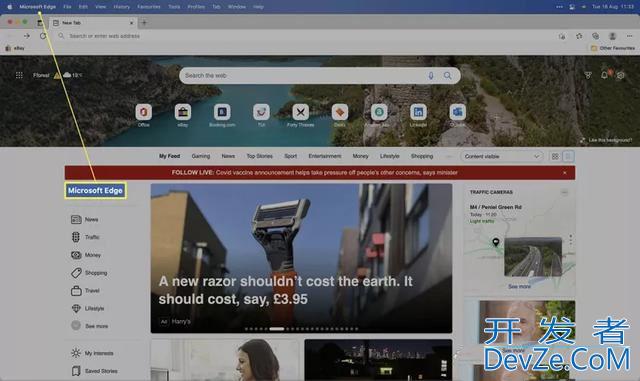Open the News sidebar item

tap(84, 219)
